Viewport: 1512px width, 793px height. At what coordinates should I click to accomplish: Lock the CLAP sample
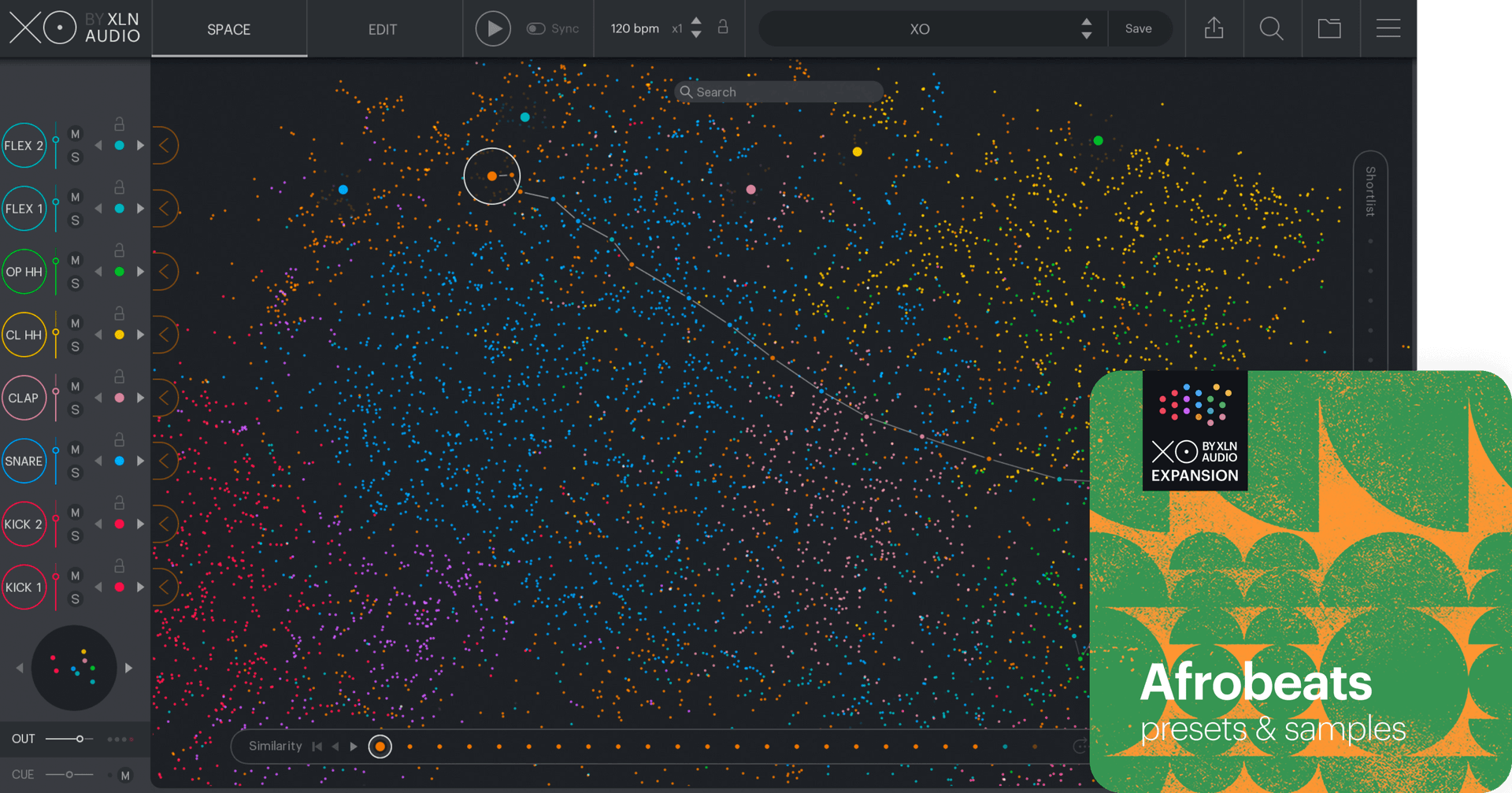tap(119, 376)
